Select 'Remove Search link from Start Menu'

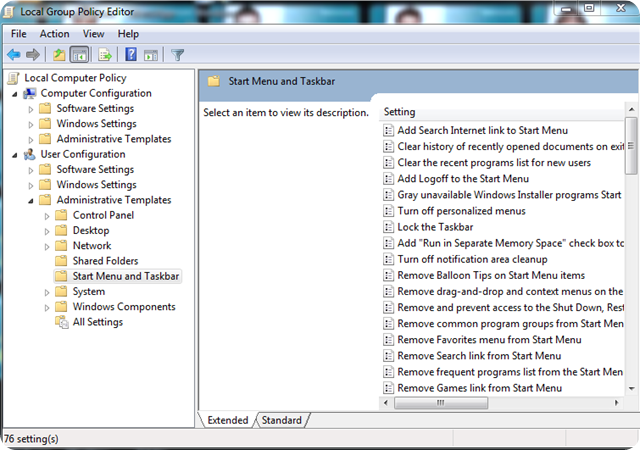pos(480,356)
